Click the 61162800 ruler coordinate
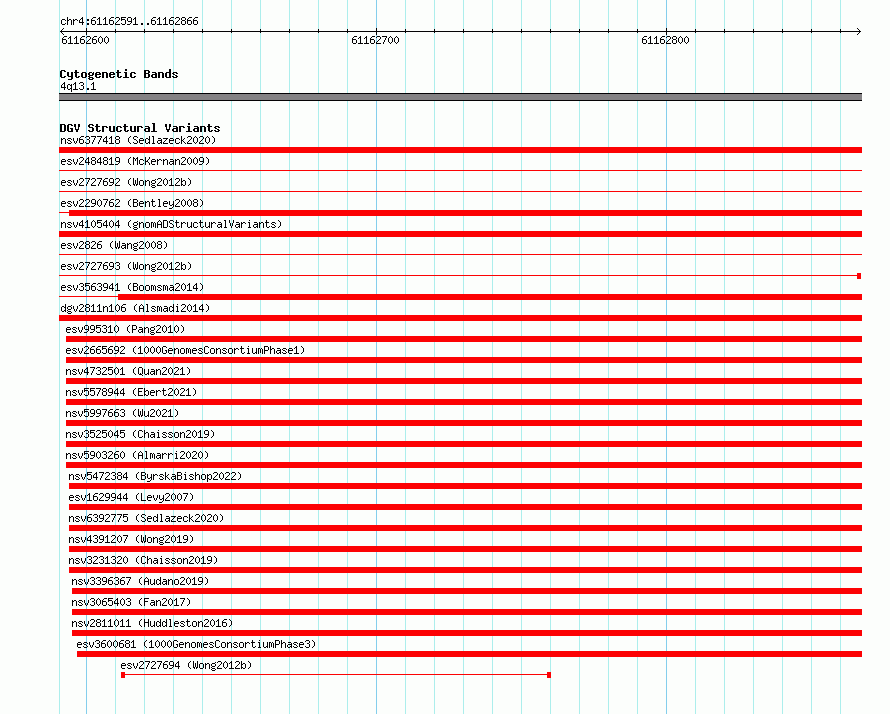Screen dimensions: 890x714 point(665,40)
